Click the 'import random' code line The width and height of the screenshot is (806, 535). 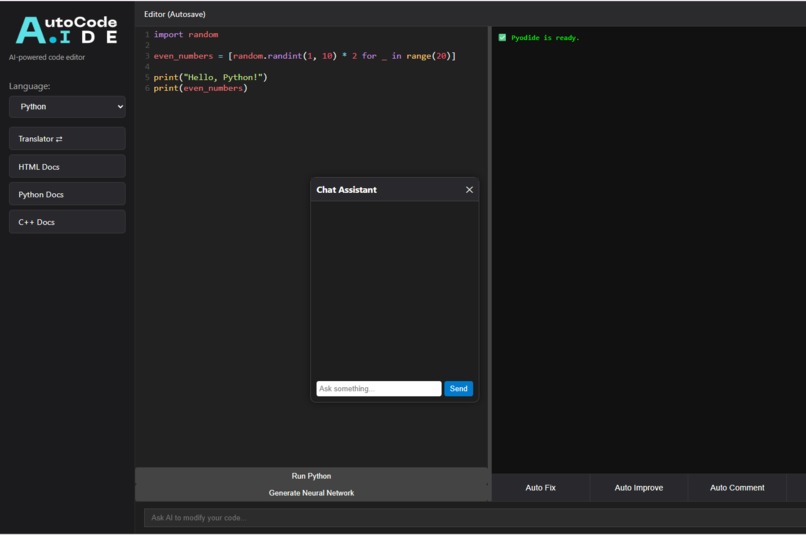pyautogui.click(x=186, y=34)
